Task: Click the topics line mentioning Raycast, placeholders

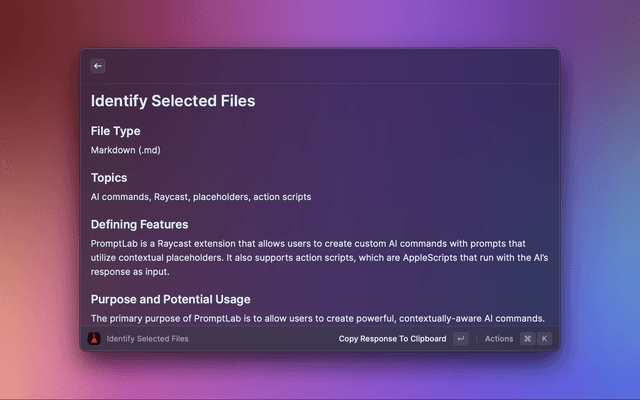Action: pos(201,197)
